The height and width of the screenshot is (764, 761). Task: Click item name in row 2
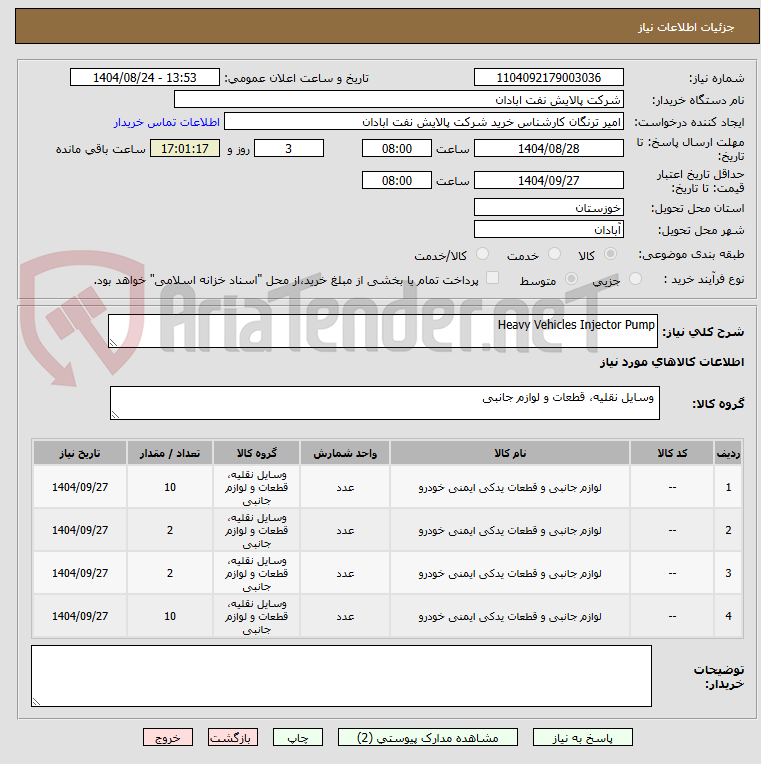click(x=510, y=530)
